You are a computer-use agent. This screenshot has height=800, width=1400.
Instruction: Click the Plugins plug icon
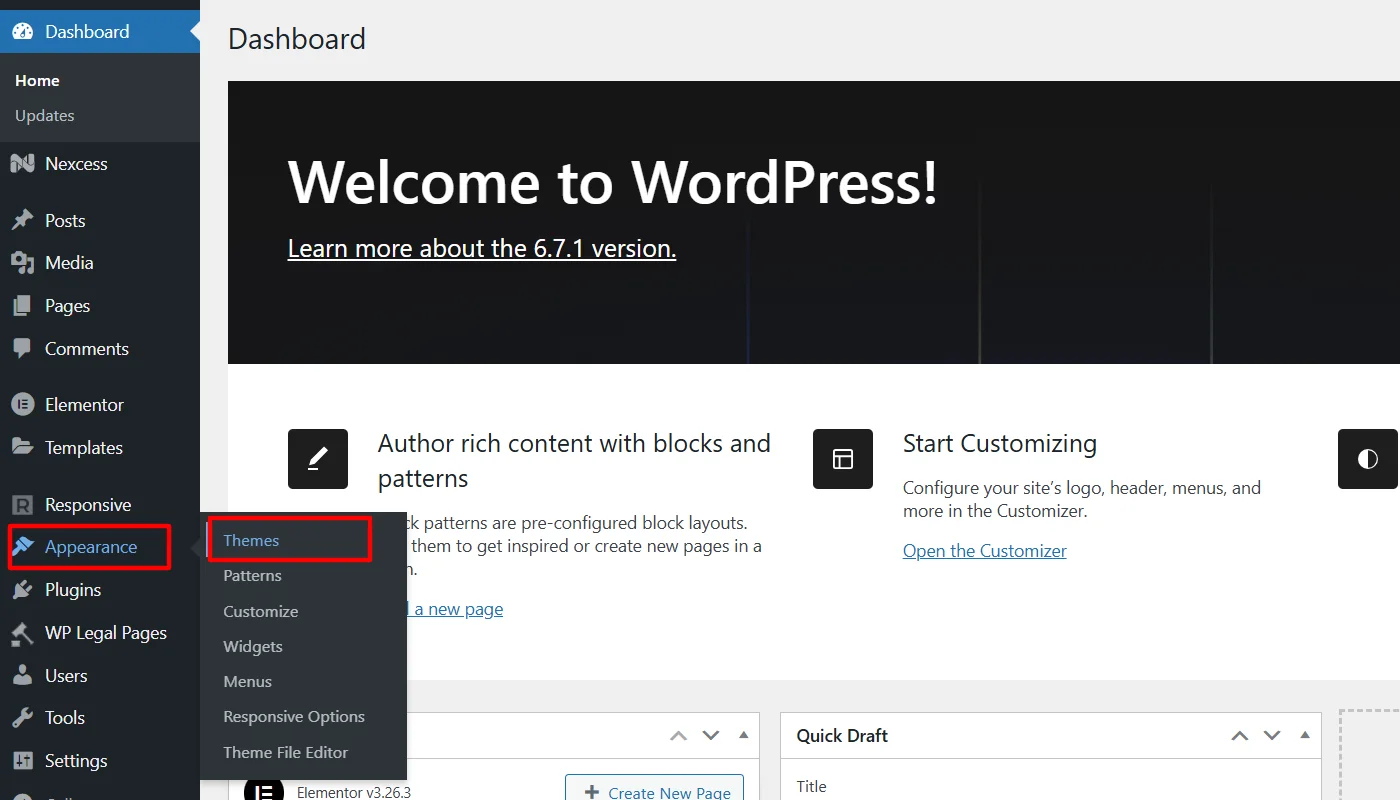tap(22, 590)
